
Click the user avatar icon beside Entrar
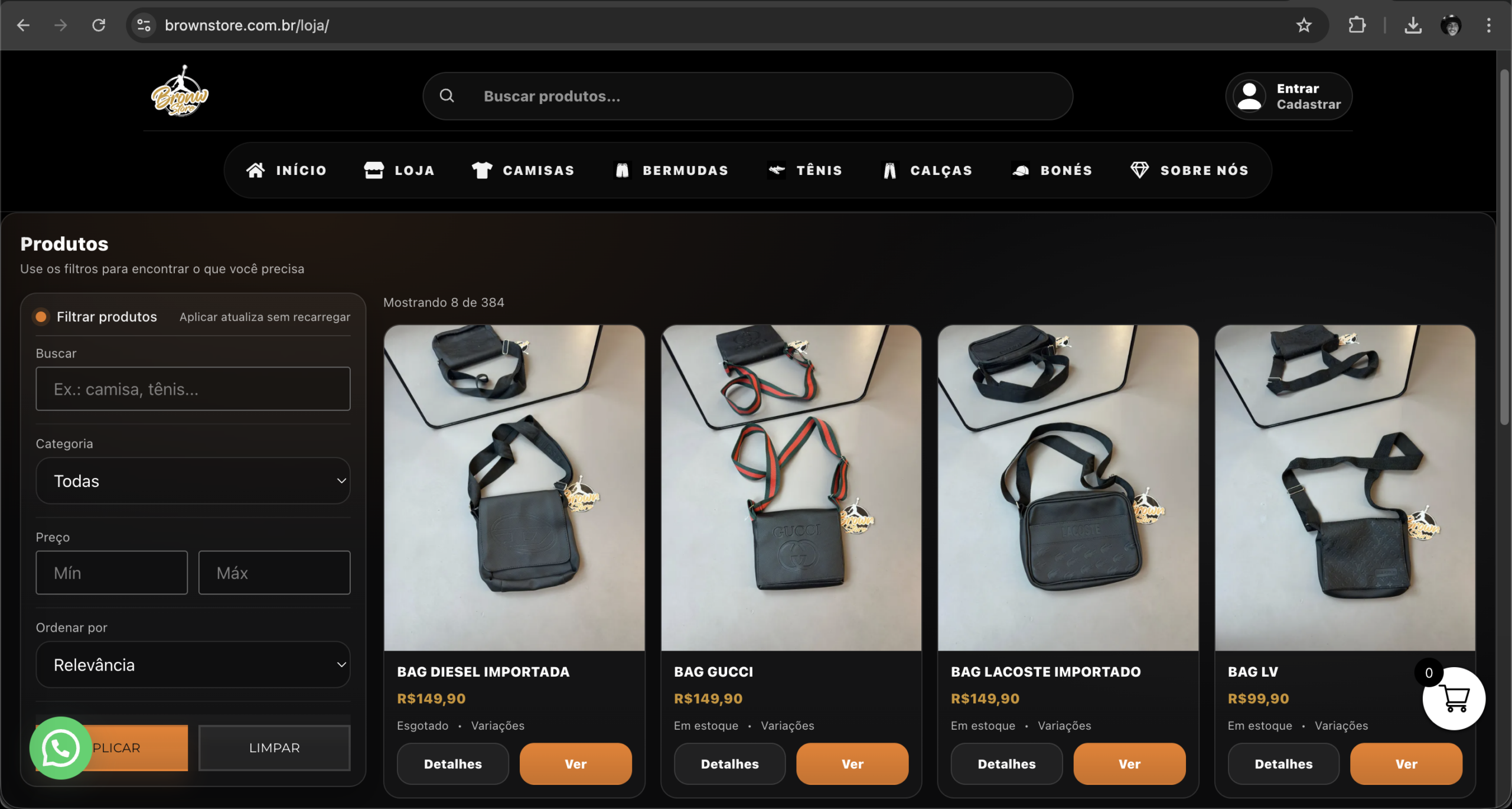[1249, 96]
